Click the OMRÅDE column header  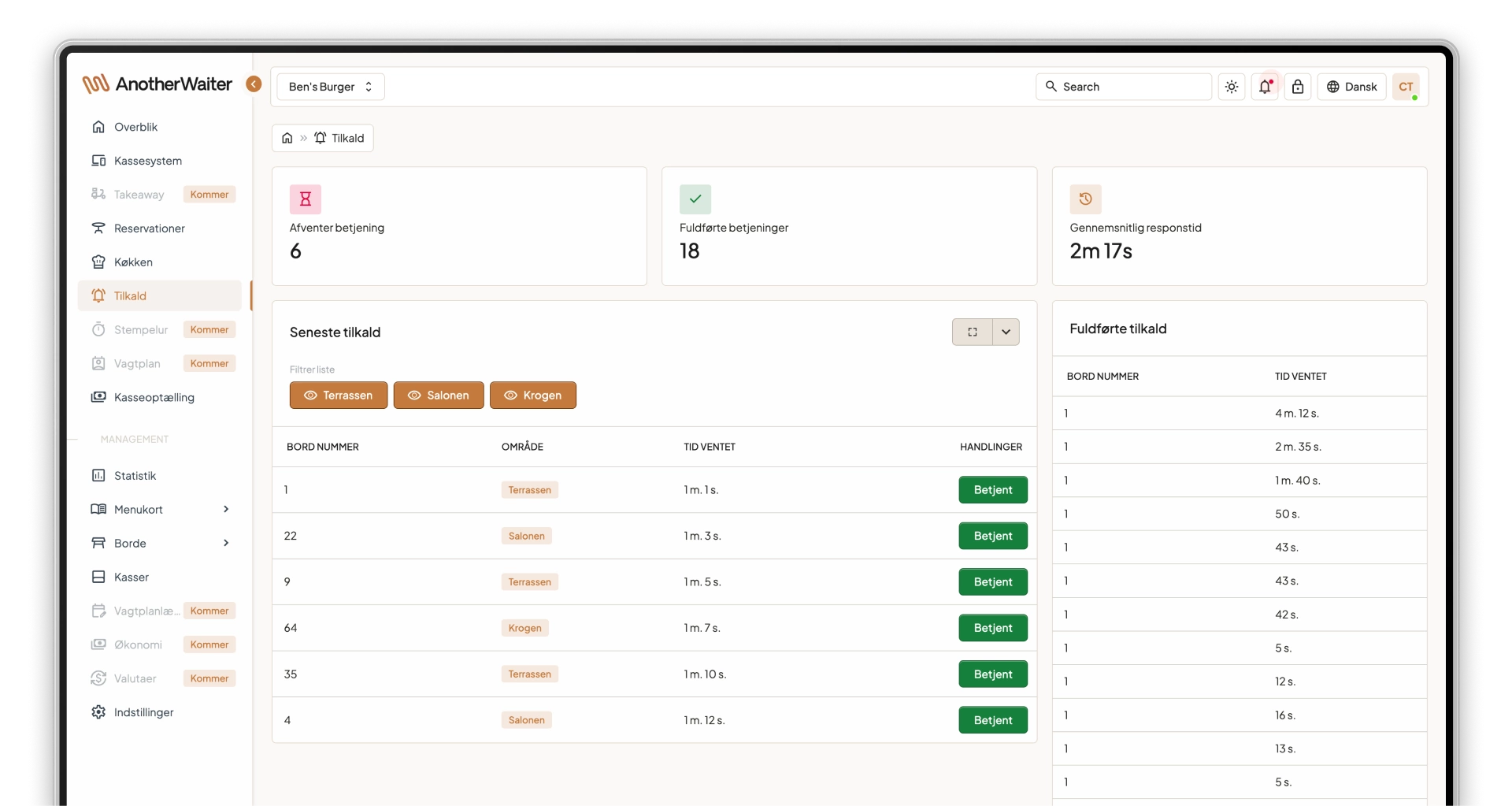pos(522,447)
